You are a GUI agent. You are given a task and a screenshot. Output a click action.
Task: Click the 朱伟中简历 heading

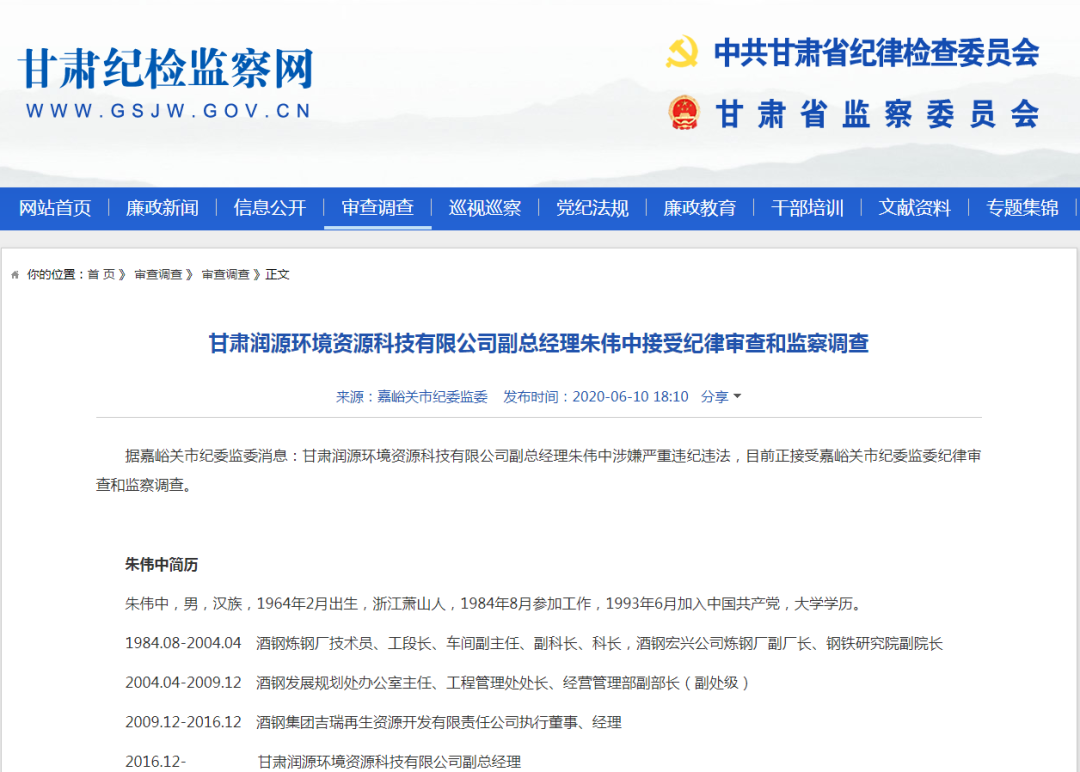(x=161, y=565)
